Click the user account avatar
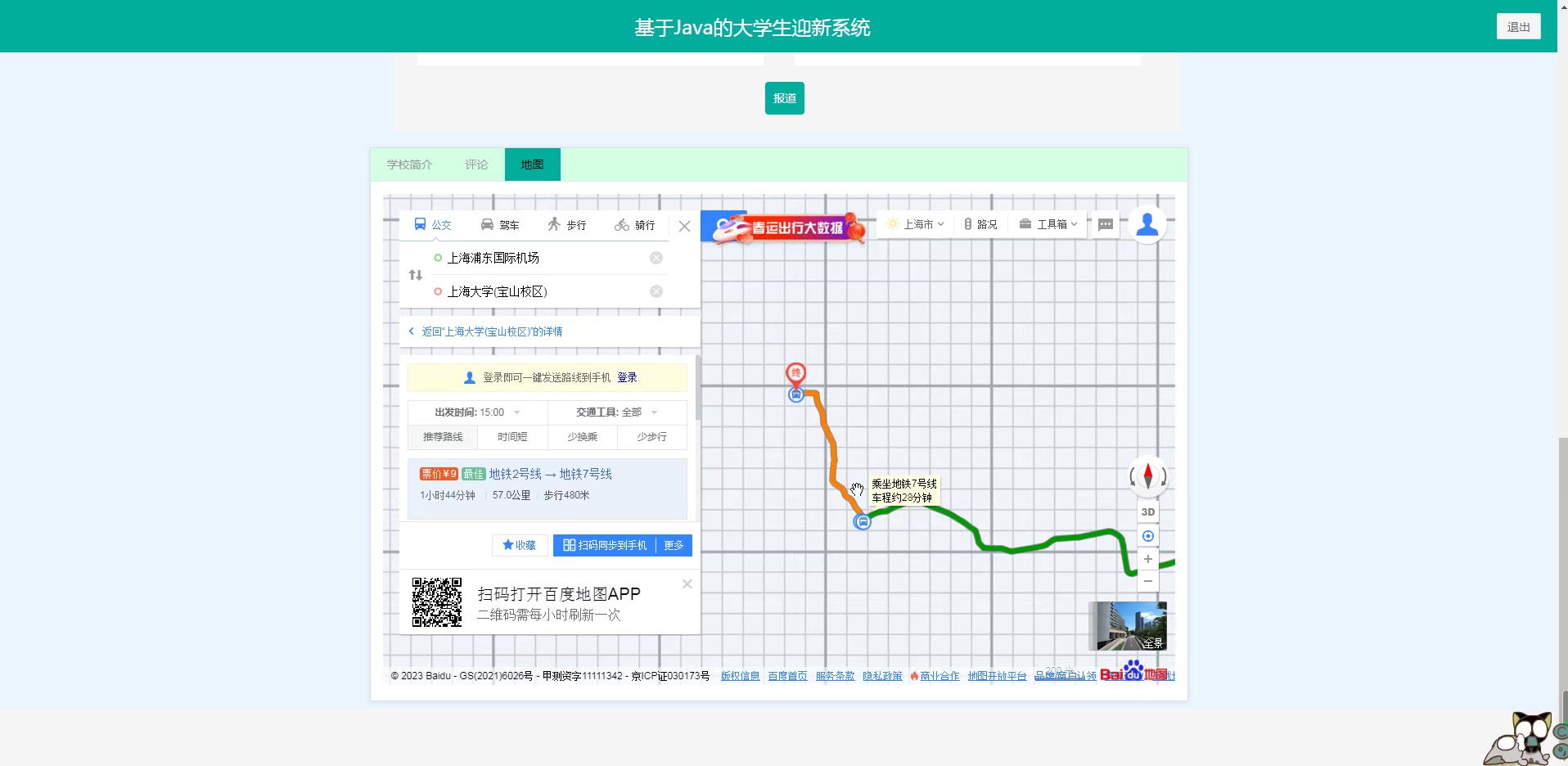1568x766 pixels. [x=1147, y=224]
